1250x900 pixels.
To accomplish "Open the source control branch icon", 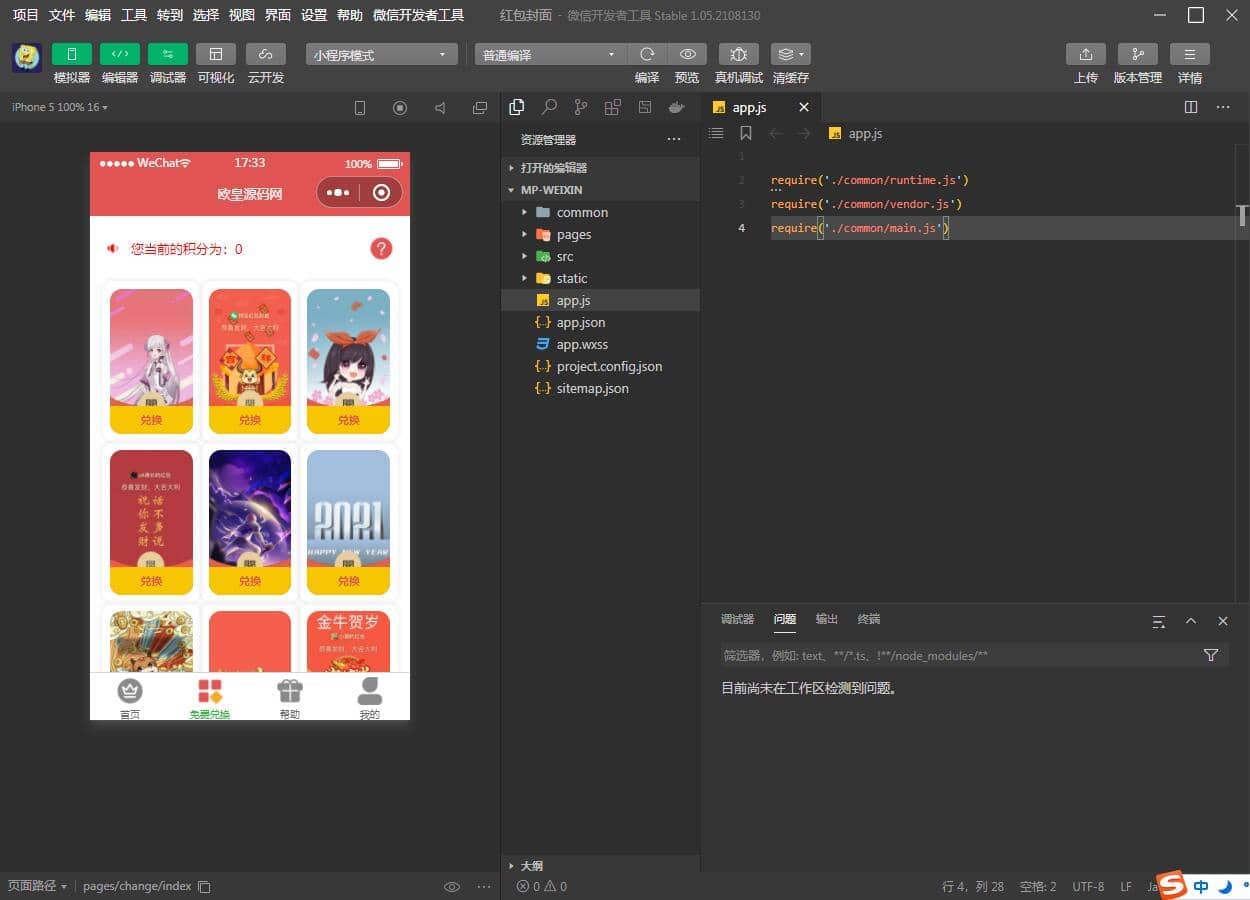I will tap(581, 107).
